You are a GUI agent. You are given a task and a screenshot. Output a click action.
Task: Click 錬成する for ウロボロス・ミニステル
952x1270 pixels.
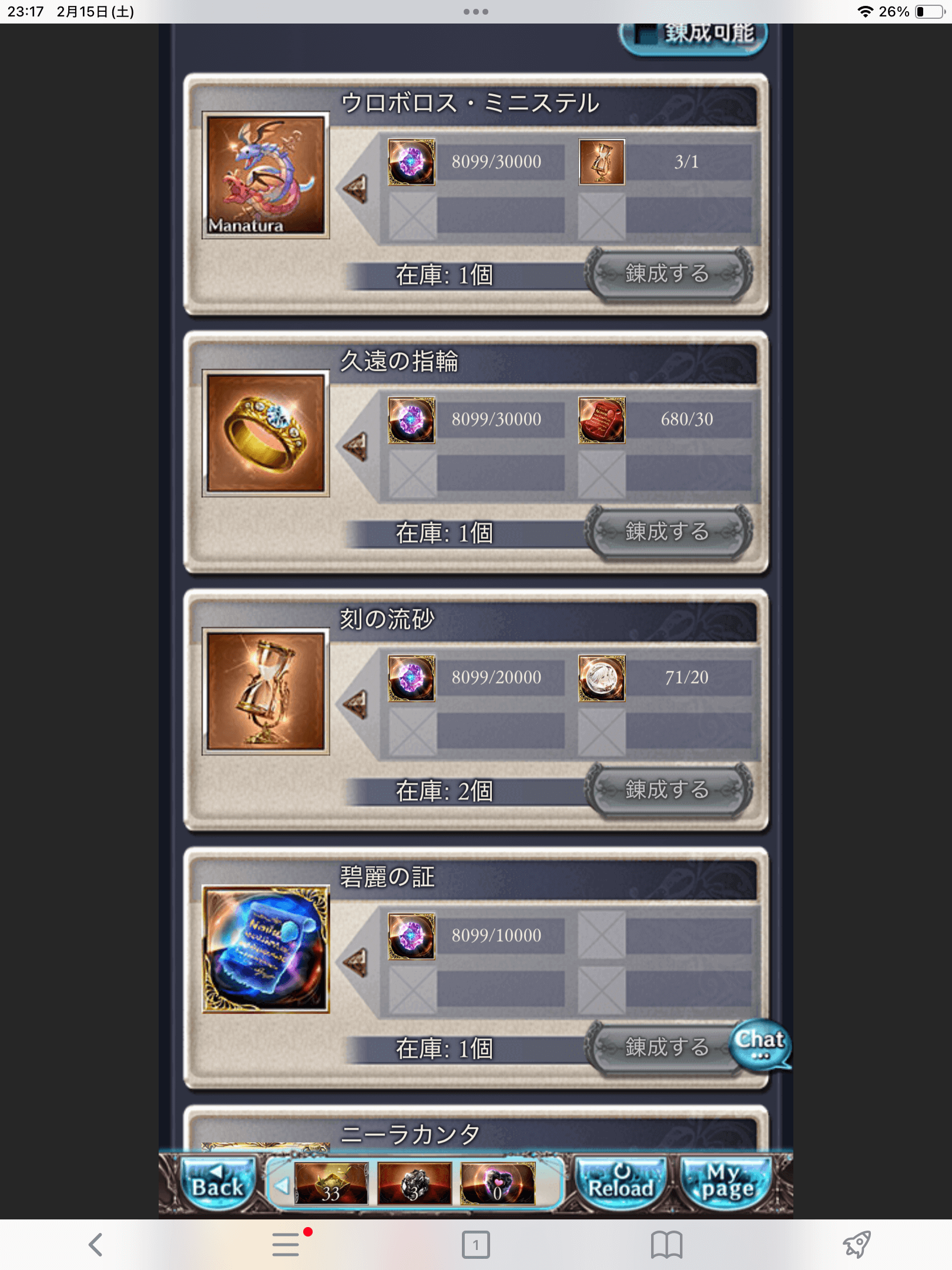pyautogui.click(x=668, y=274)
